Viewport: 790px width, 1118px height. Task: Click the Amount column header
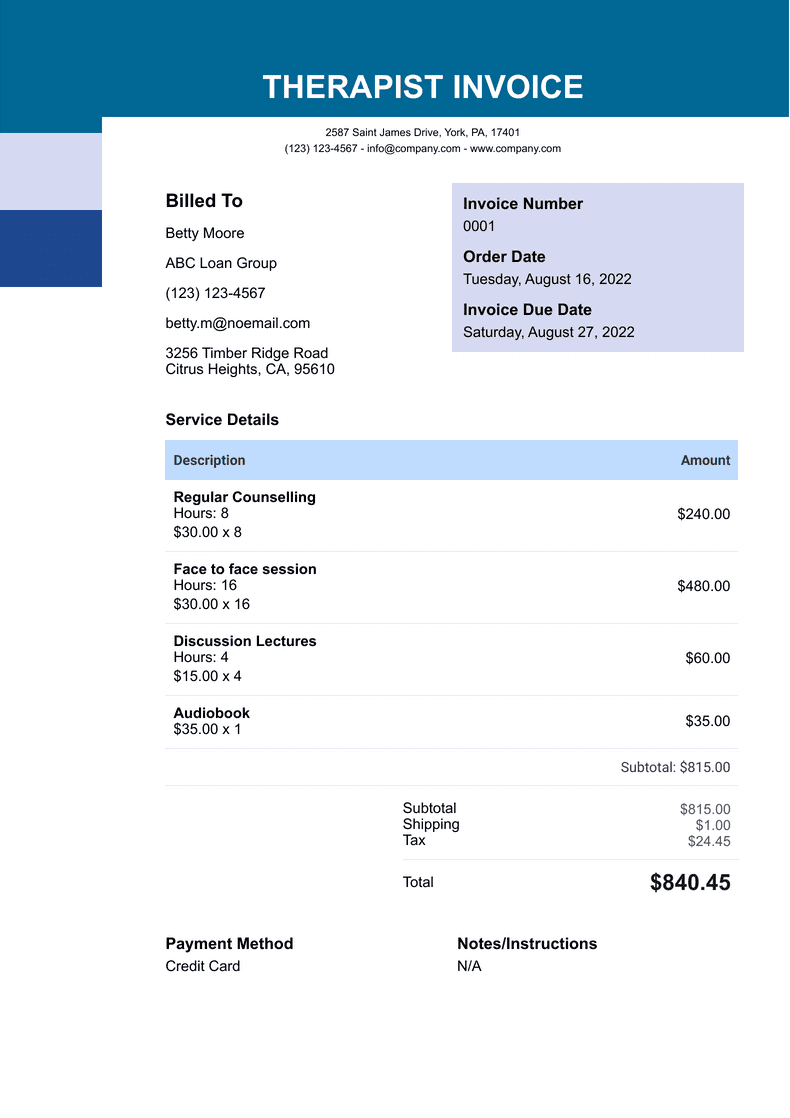click(x=705, y=461)
